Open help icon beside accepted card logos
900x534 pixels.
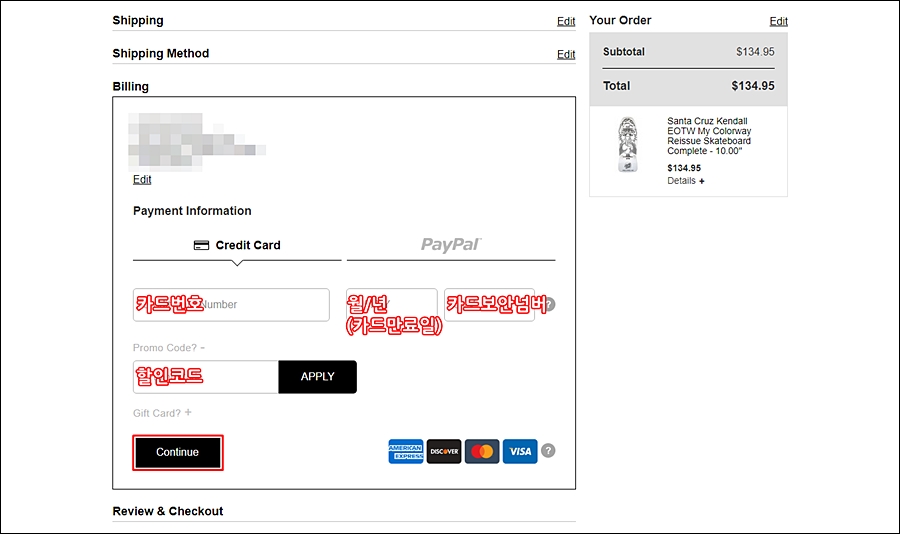(548, 451)
